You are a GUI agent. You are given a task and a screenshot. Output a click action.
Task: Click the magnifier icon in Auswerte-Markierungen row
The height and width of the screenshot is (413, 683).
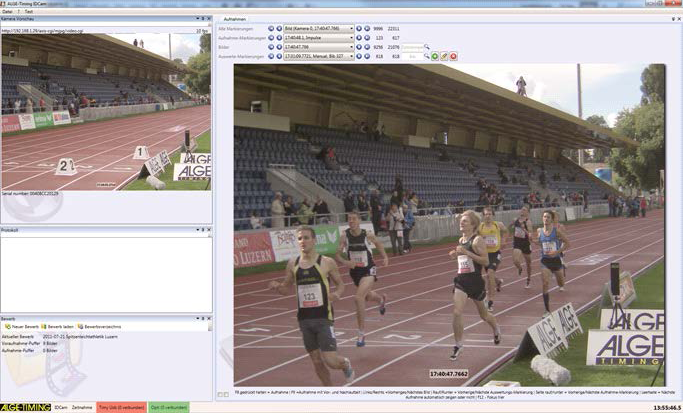tap(427, 56)
